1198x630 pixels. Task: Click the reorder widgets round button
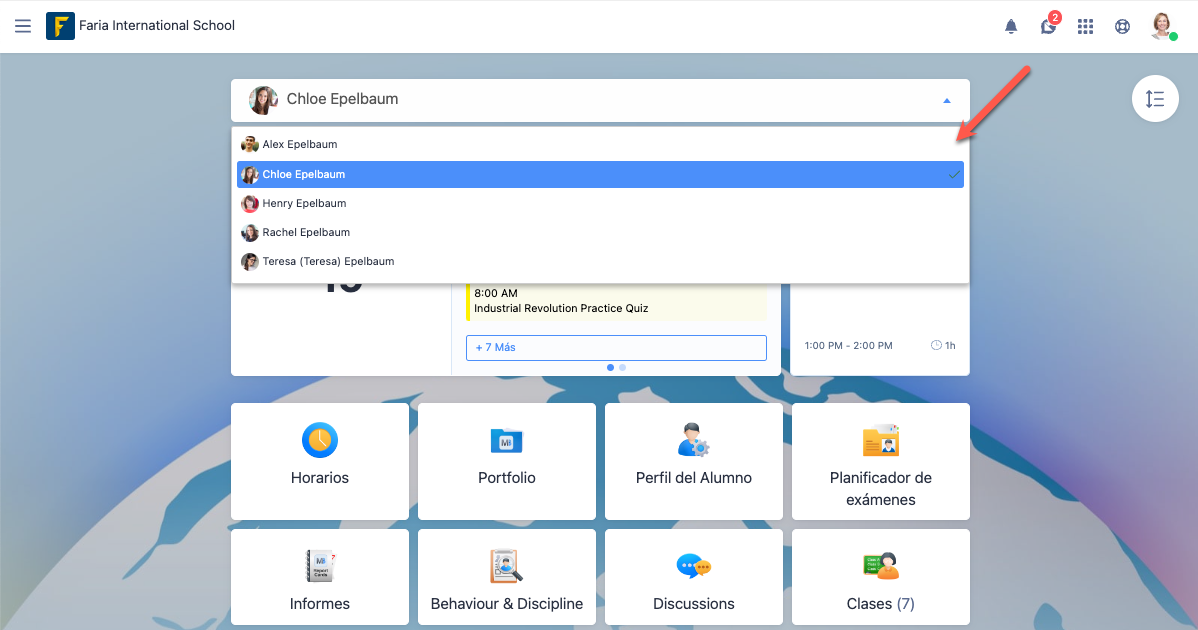pos(1155,99)
